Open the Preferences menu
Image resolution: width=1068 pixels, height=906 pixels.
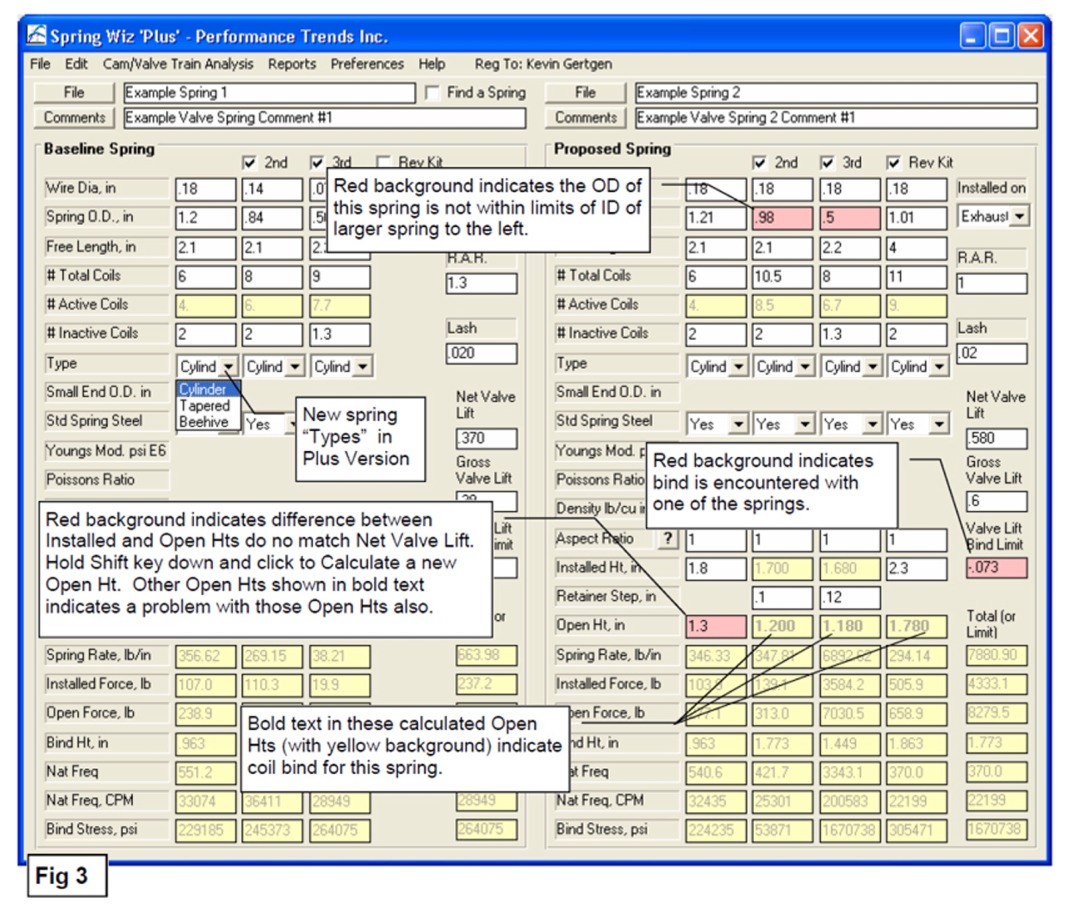(x=367, y=64)
